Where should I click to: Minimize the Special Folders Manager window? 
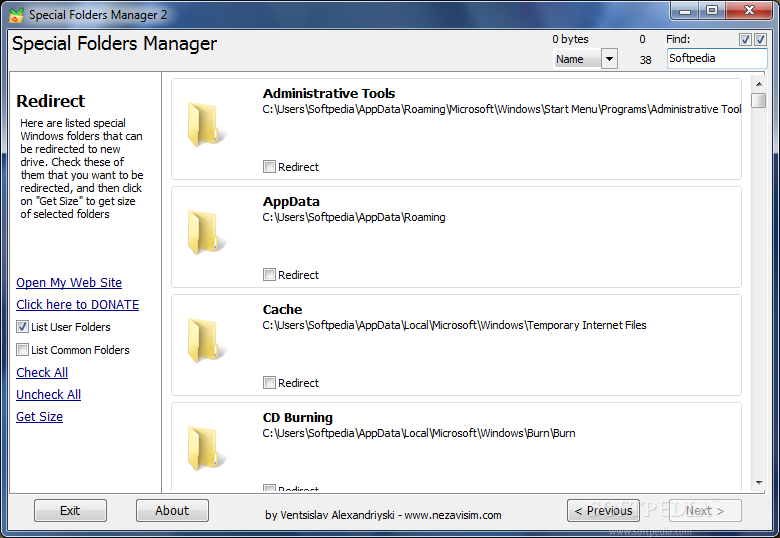point(685,10)
